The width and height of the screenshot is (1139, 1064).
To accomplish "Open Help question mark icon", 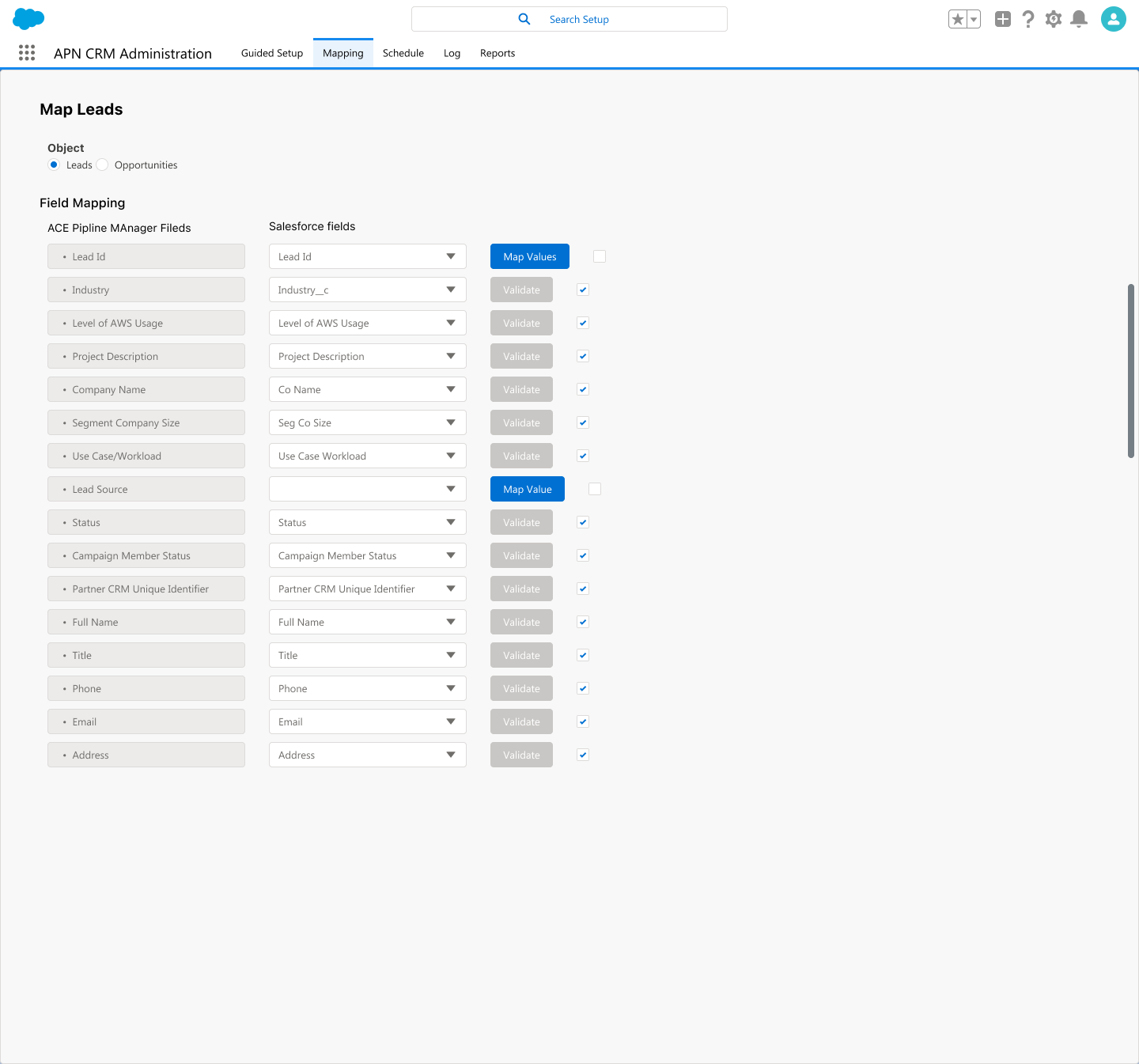I will [x=1028, y=19].
